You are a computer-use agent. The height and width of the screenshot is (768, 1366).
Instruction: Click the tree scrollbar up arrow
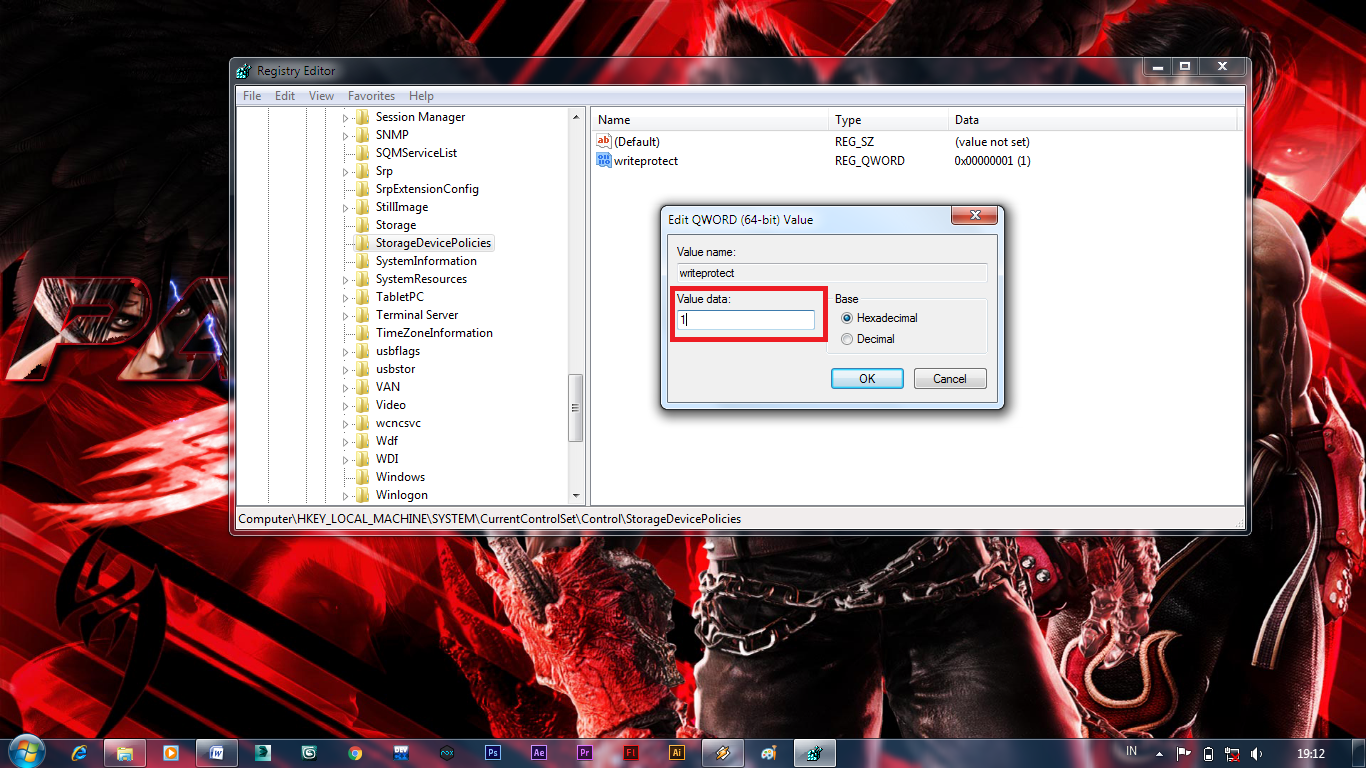[x=575, y=117]
